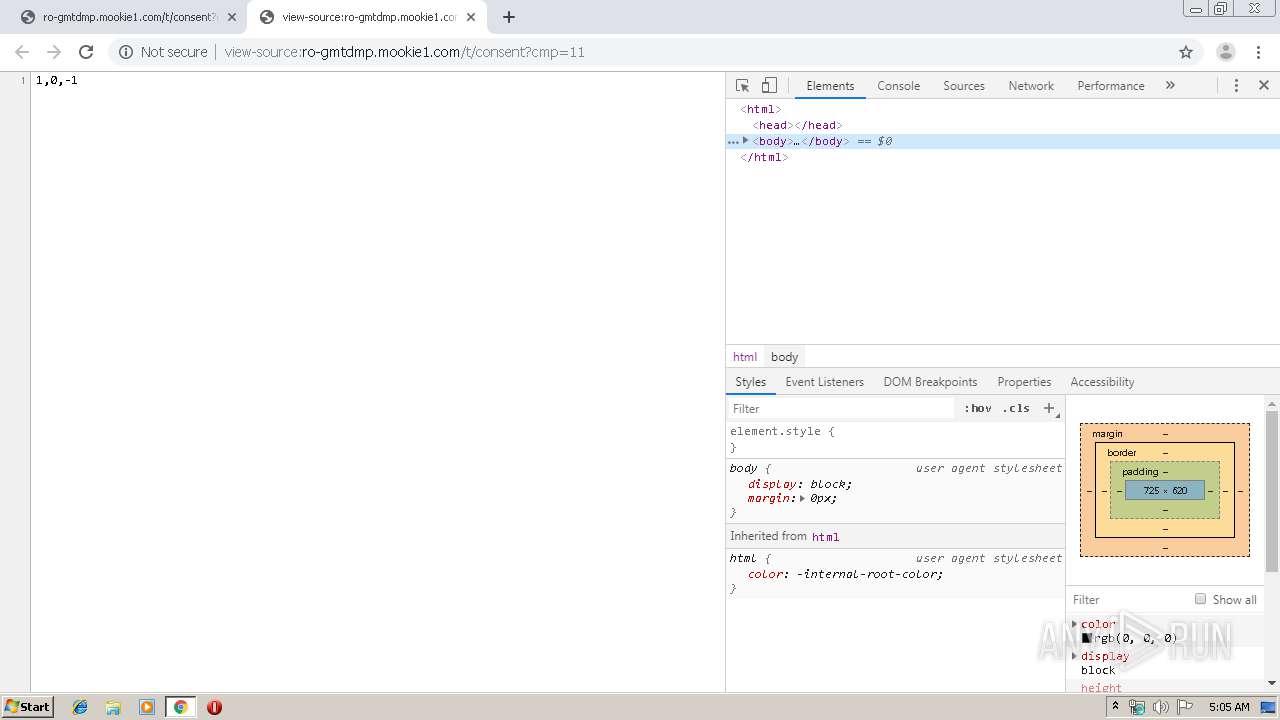Switch to the Elements panel tab
1280x720 pixels.
[830, 86]
